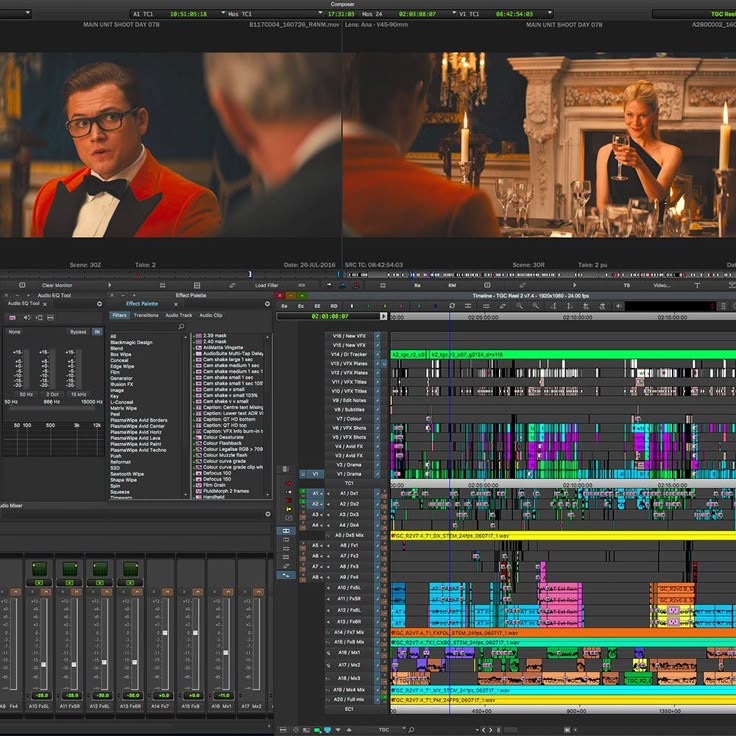Select the Colour Desaturate effect

tap(223, 437)
